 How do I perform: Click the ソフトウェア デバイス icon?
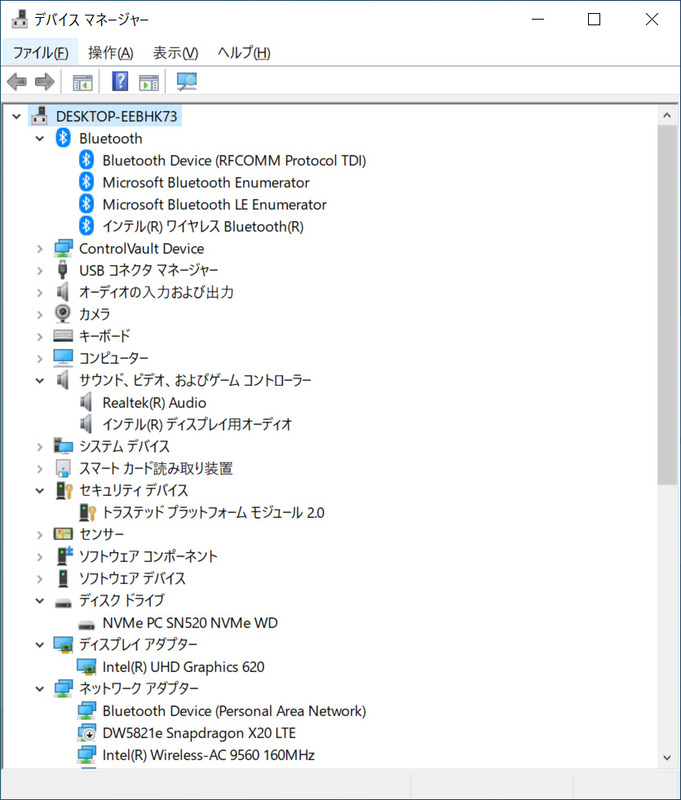[63, 578]
